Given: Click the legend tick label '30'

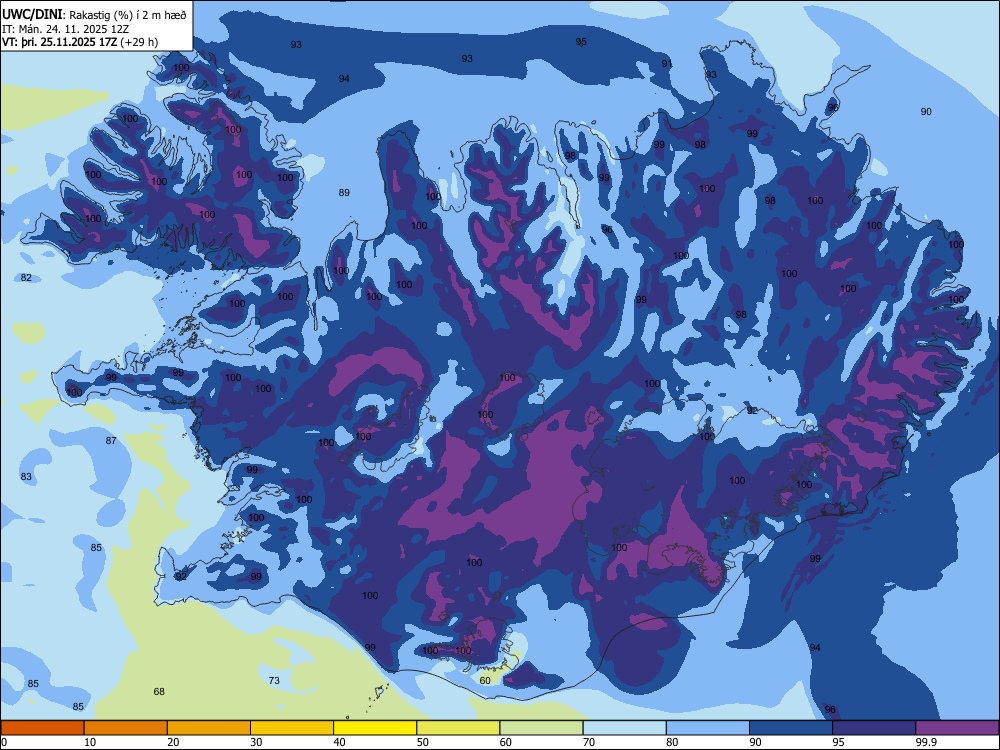Looking at the screenshot, I should pyautogui.click(x=256, y=742).
